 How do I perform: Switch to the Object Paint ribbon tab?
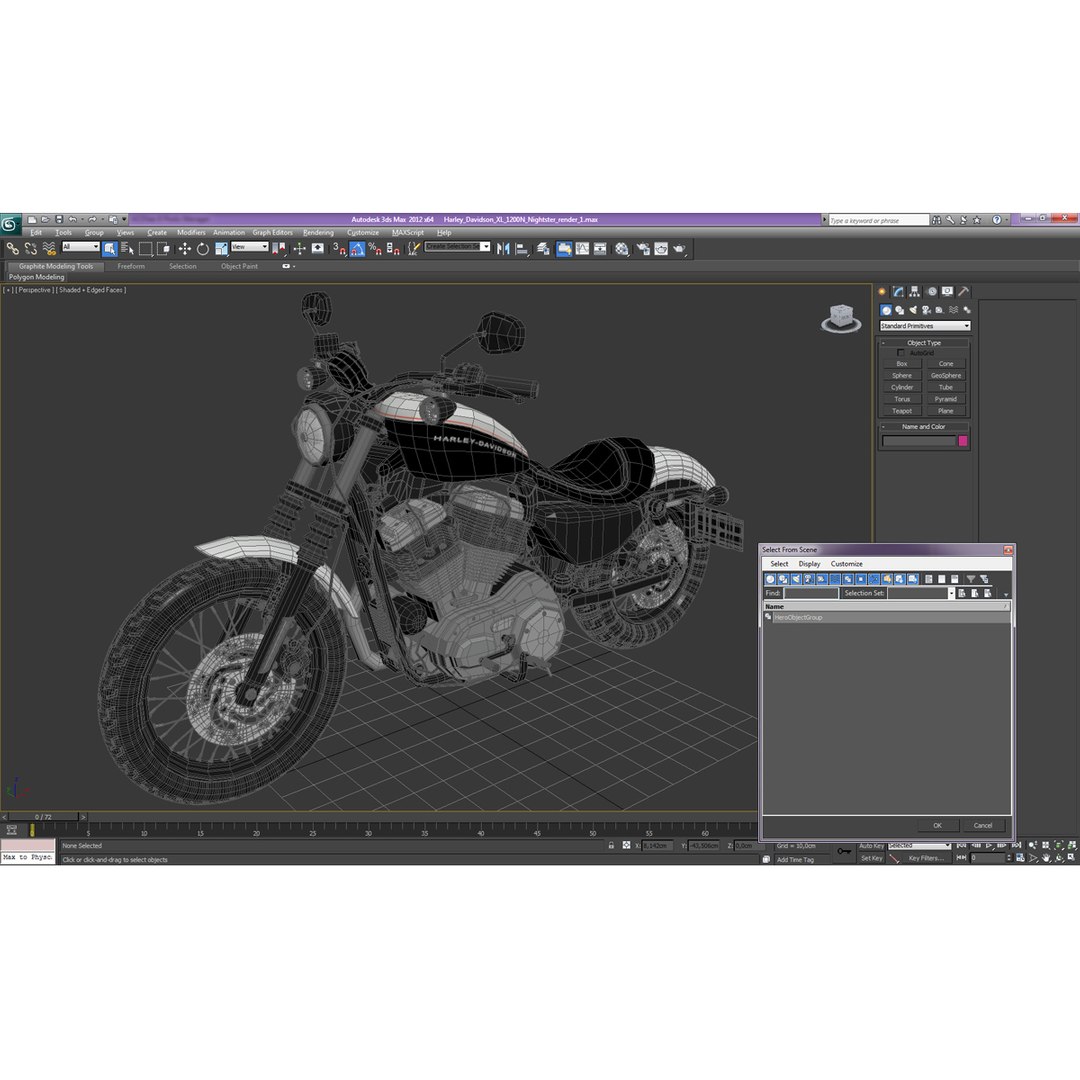tap(239, 266)
